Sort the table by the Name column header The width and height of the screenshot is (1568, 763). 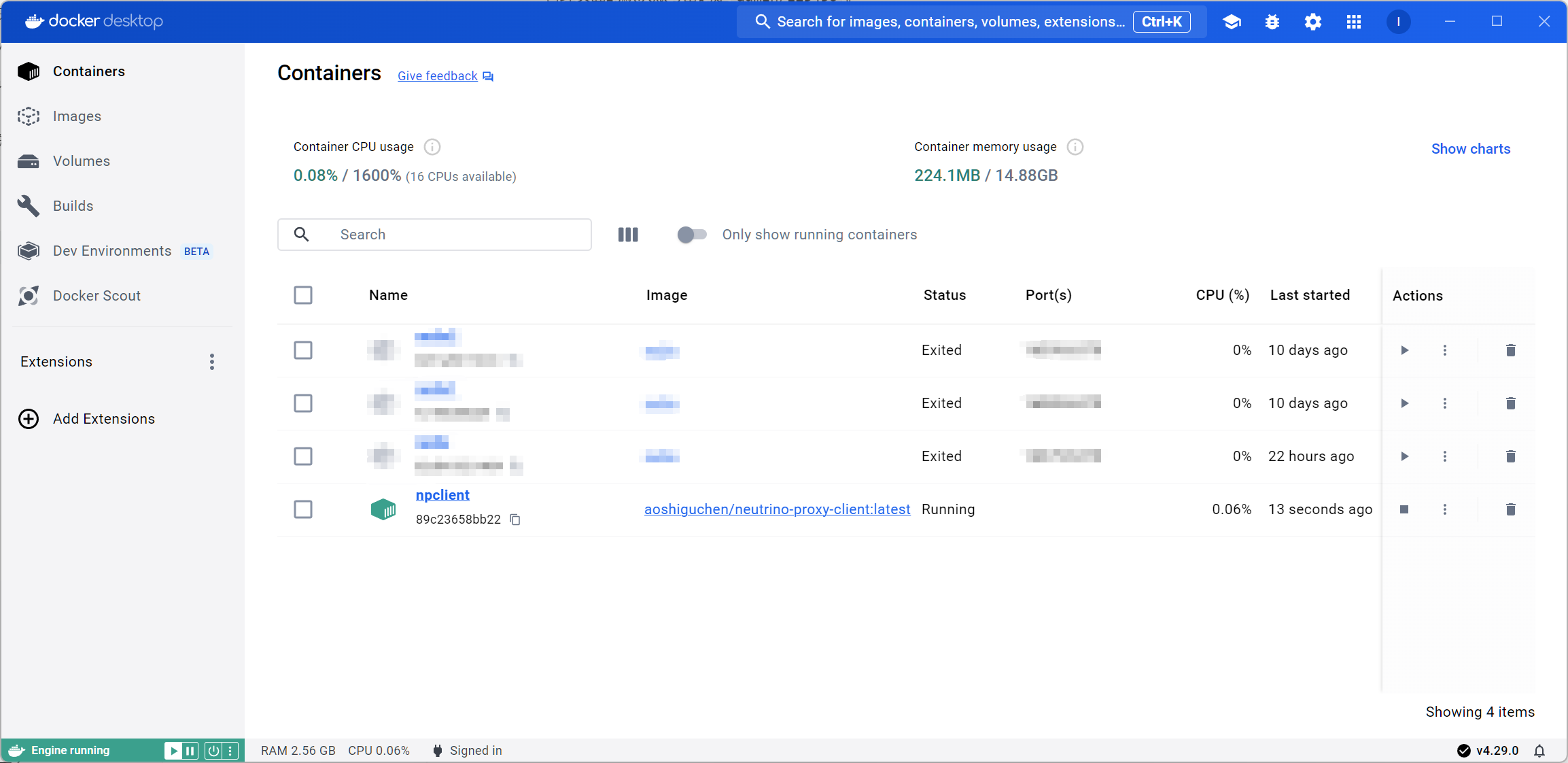coord(388,295)
